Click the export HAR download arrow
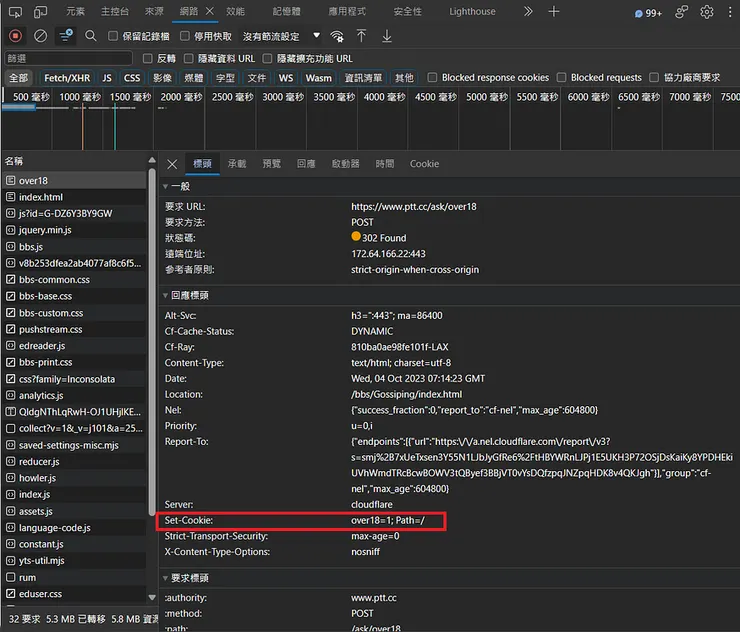The width and height of the screenshot is (740, 632). click(x=387, y=36)
